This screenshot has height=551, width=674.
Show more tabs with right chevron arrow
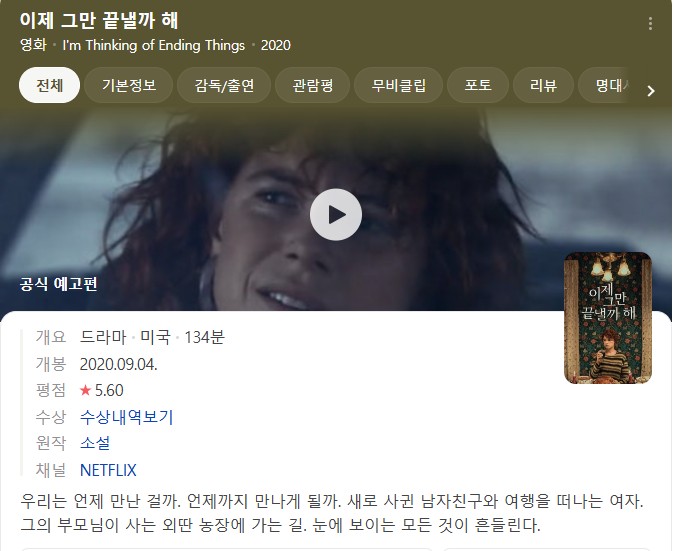651,91
